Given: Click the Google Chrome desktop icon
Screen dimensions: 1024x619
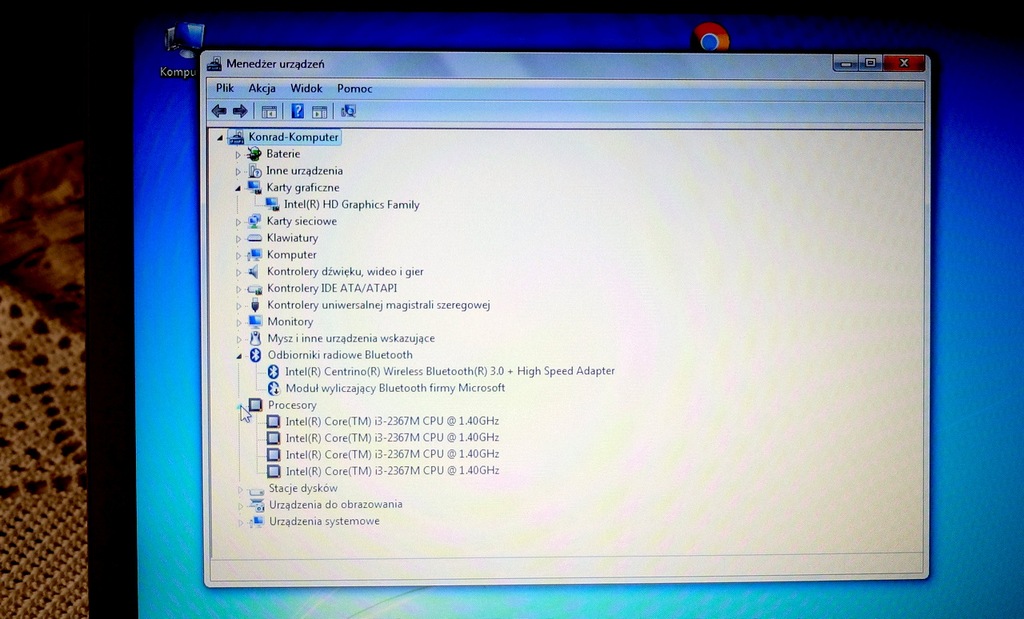Looking at the screenshot, I should coord(711,38).
